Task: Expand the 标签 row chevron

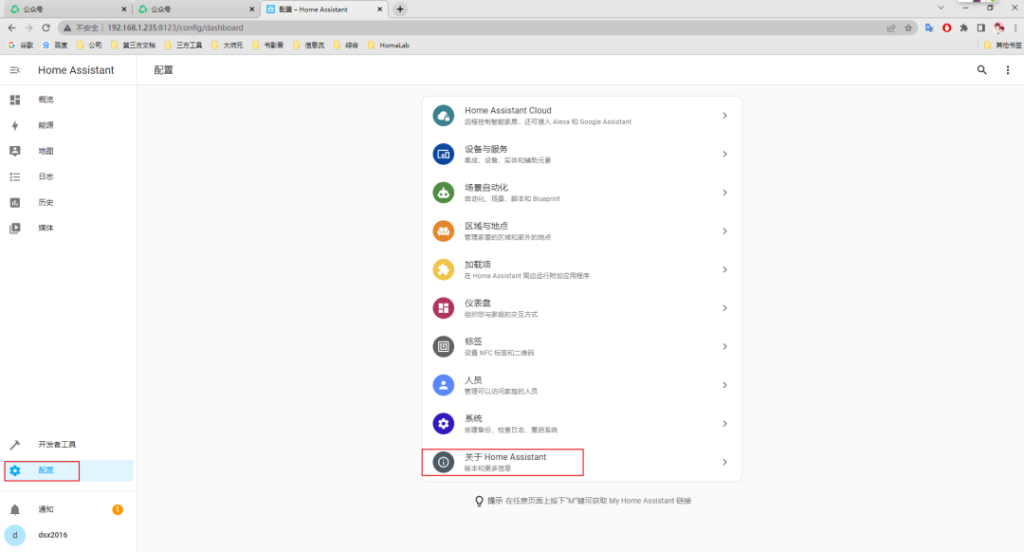Action: click(725, 347)
